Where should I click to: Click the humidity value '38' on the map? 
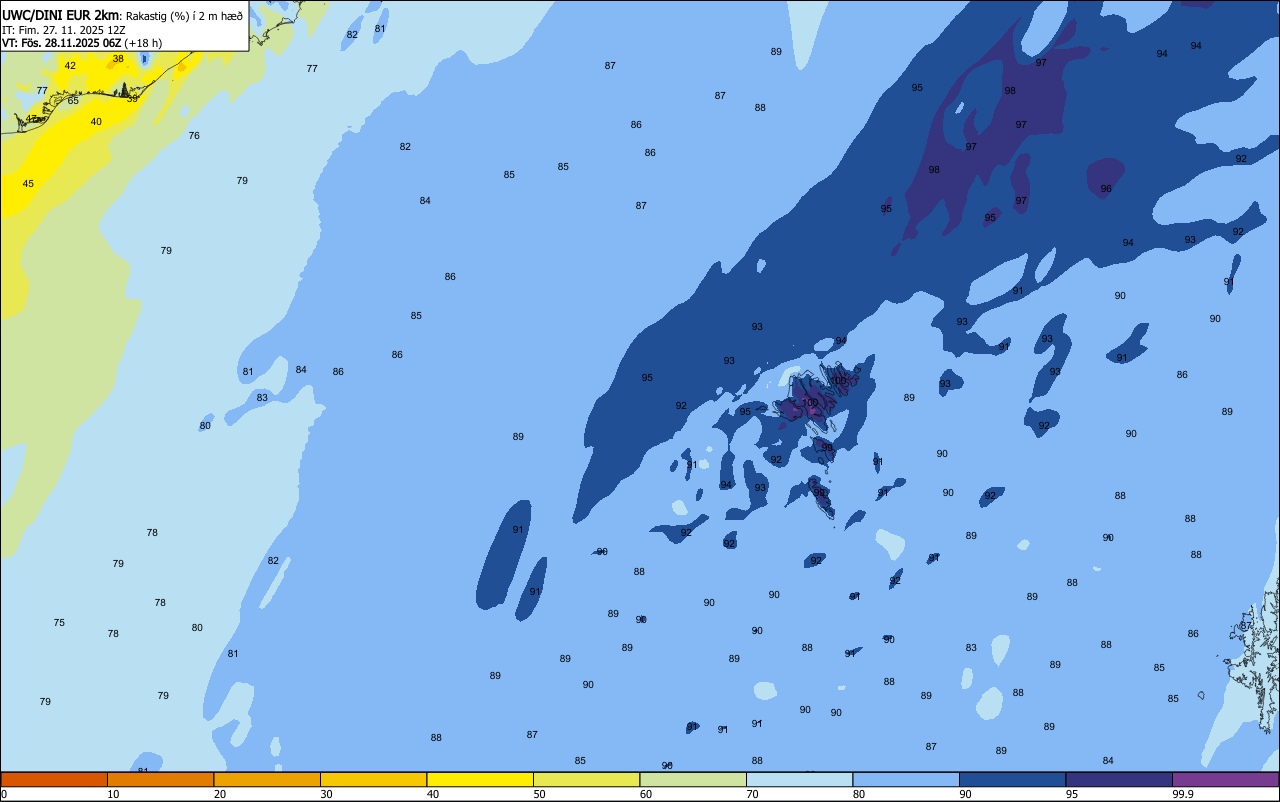[118, 58]
